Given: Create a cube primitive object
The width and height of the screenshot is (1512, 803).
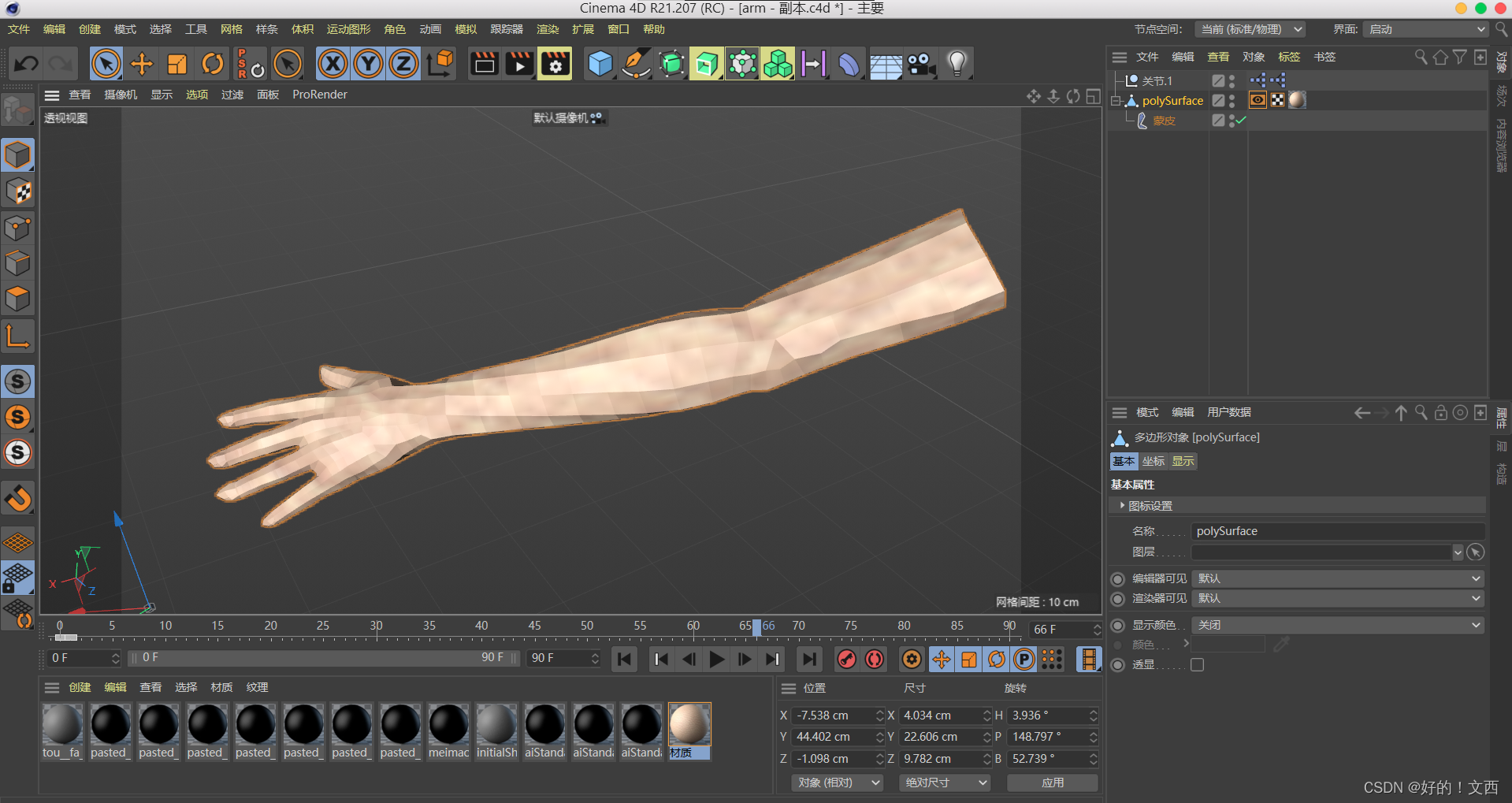Looking at the screenshot, I should [600, 63].
